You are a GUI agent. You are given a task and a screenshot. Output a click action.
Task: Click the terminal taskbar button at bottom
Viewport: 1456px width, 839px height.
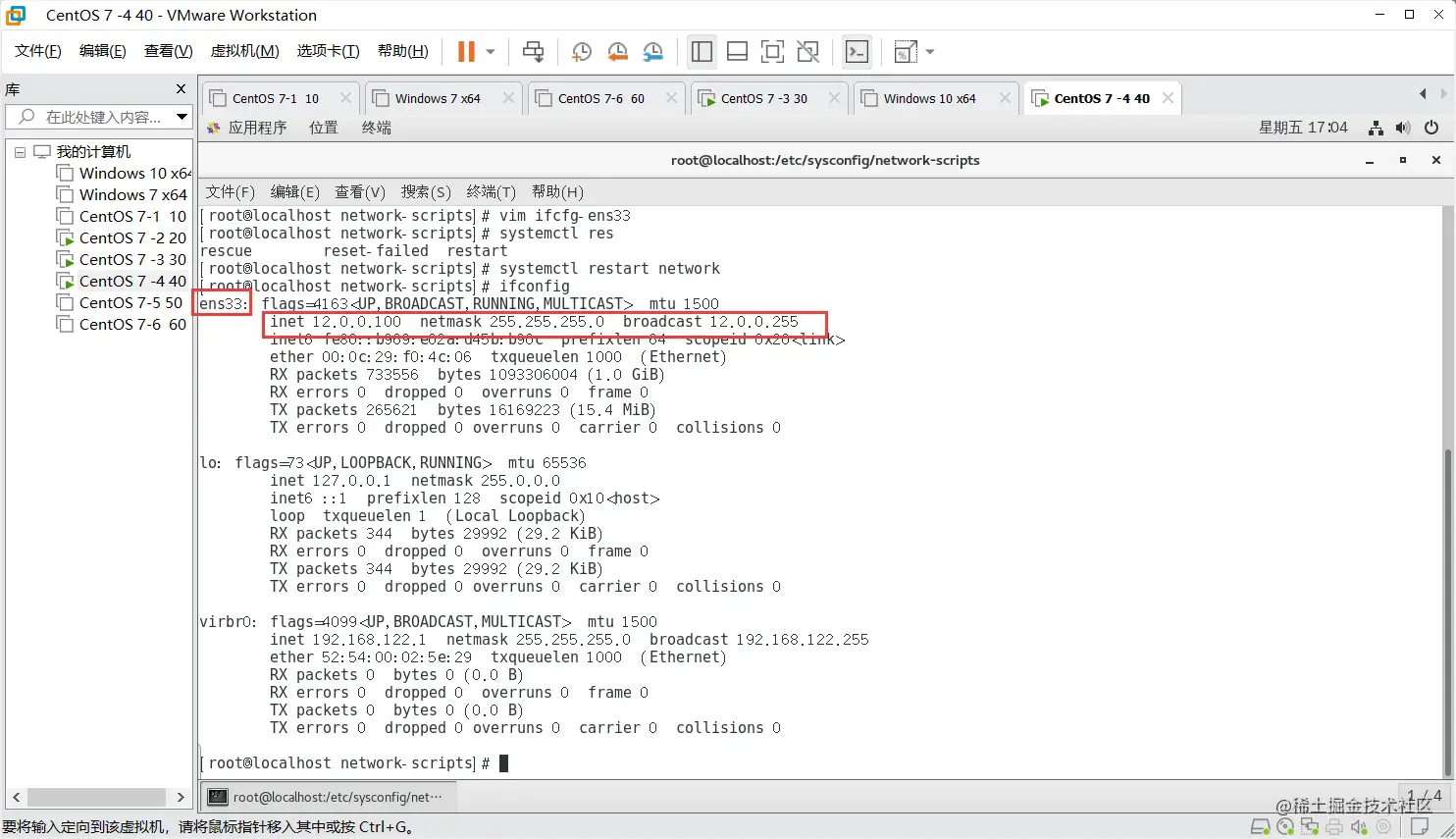click(x=327, y=797)
